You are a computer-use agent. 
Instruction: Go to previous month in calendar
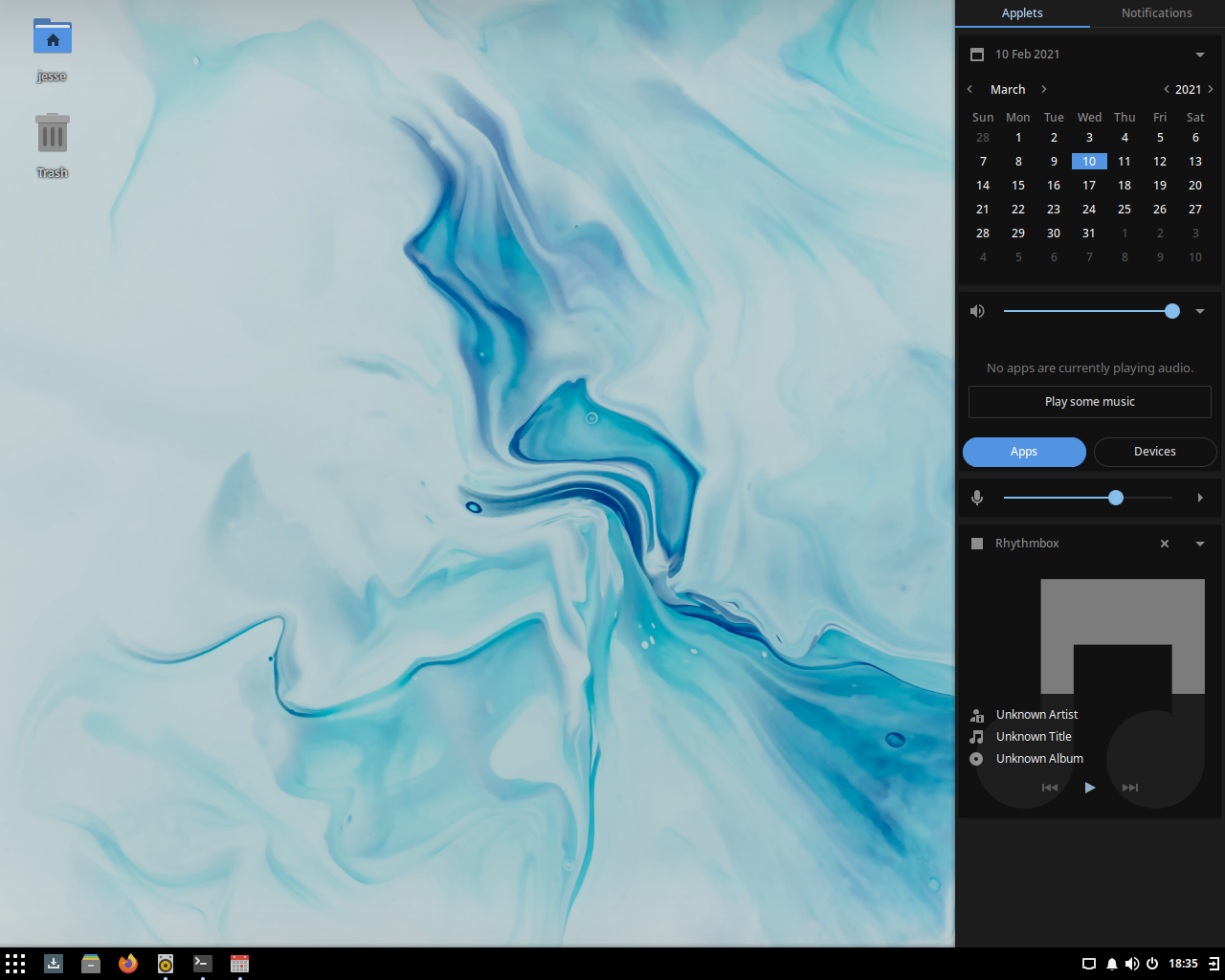(x=969, y=89)
